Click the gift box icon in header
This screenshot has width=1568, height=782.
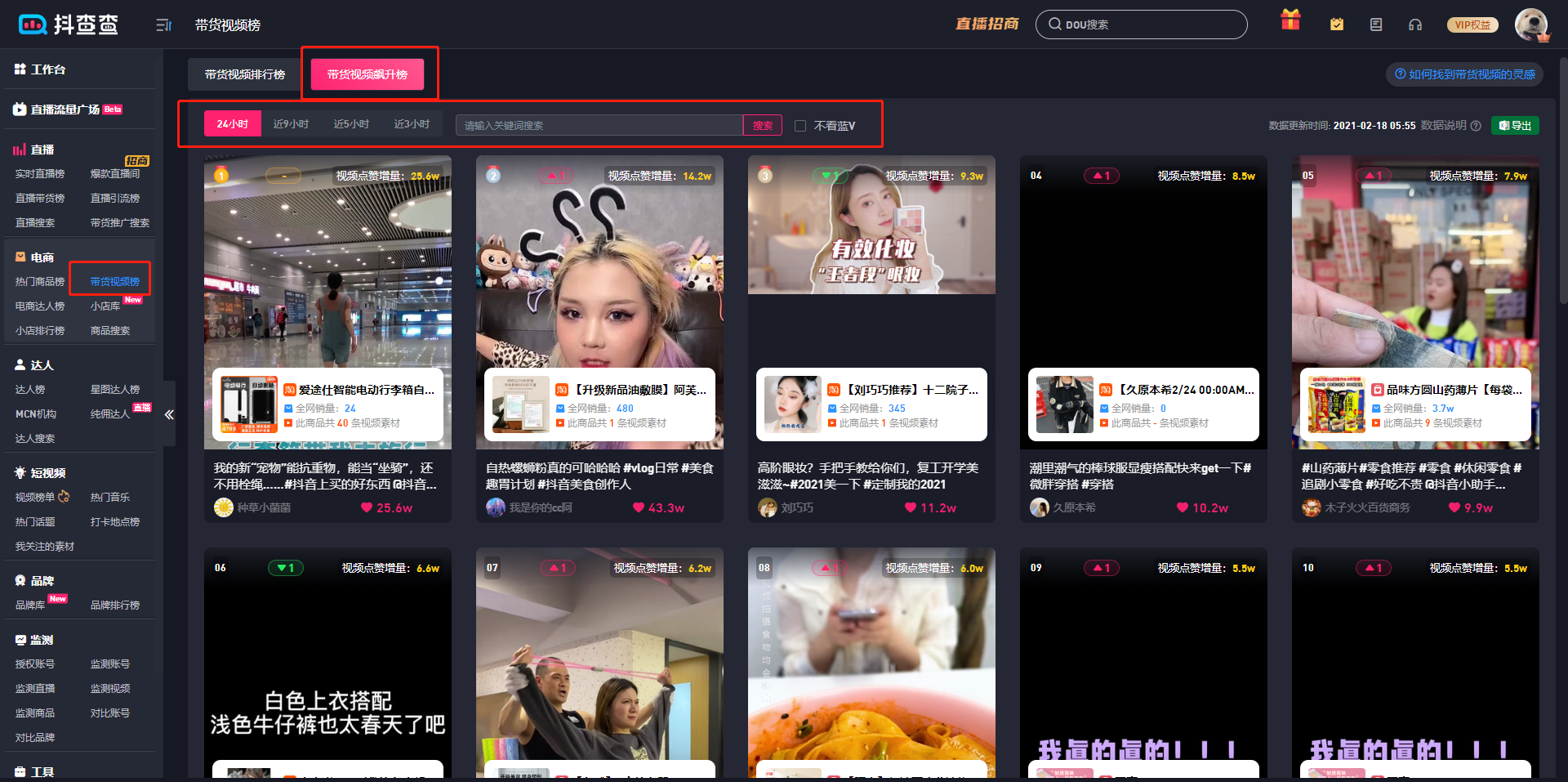pos(1290,21)
